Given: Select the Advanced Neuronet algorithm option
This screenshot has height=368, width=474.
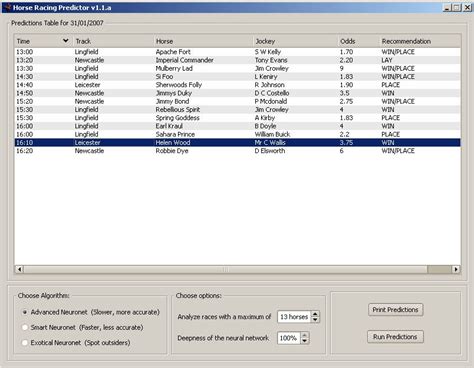Looking at the screenshot, I should click(25, 312).
